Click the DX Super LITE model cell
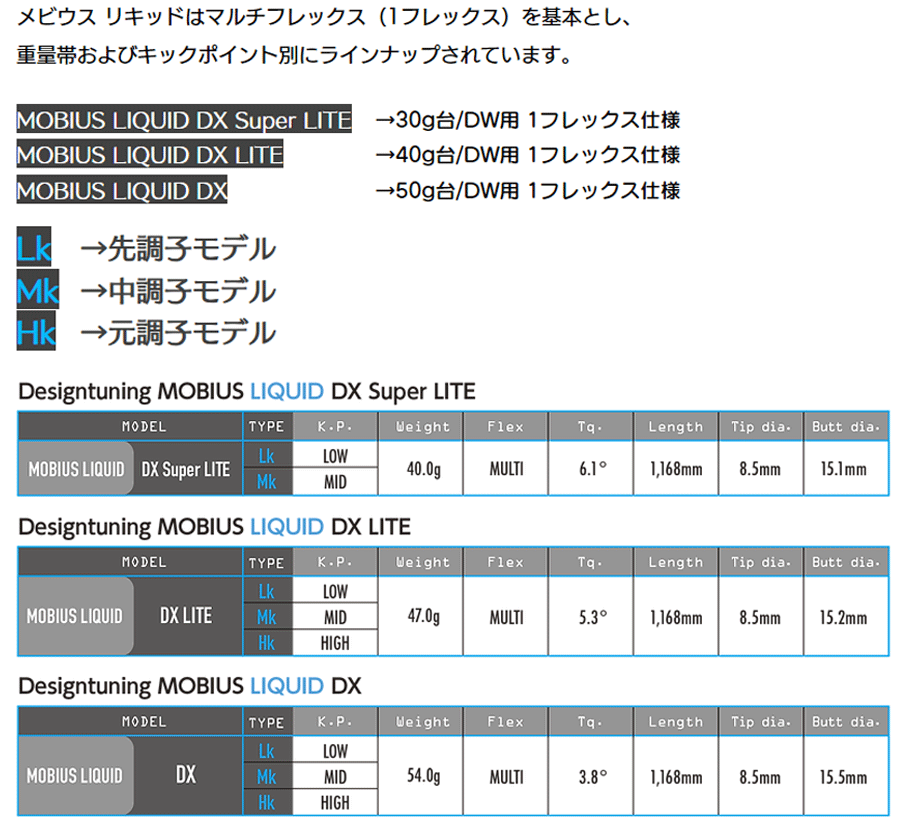The width and height of the screenshot is (900, 825). click(186, 468)
